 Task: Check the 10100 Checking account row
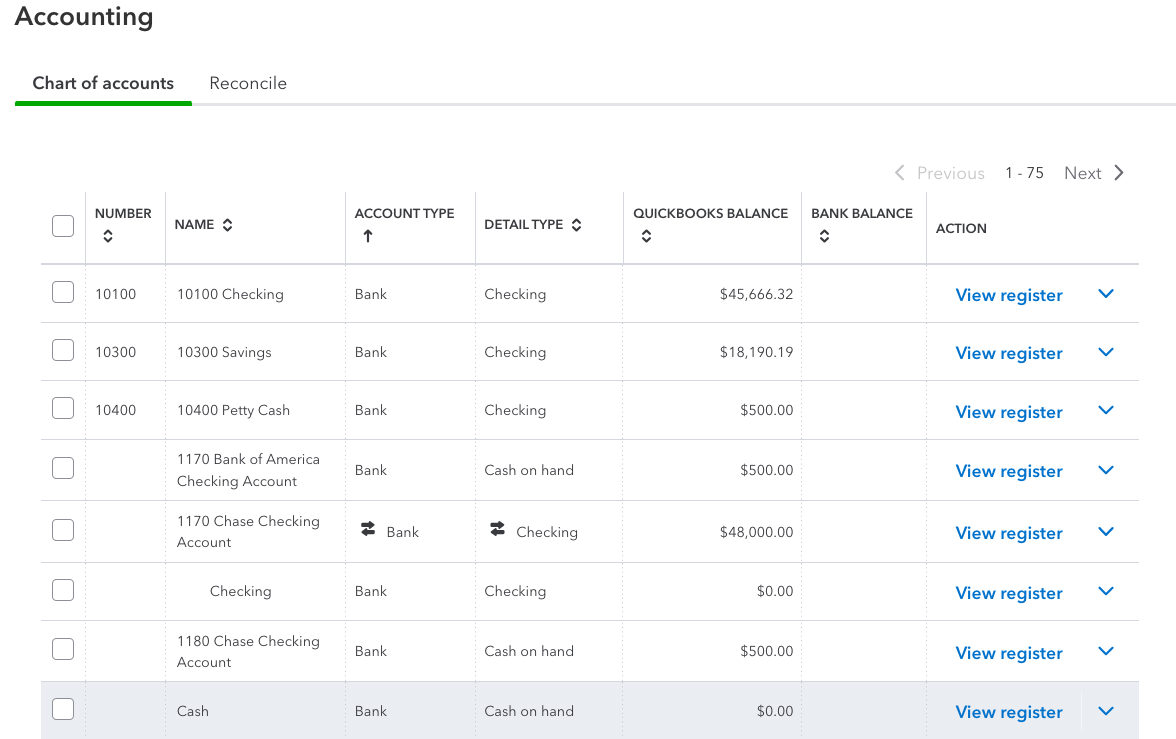pyautogui.click(x=63, y=292)
